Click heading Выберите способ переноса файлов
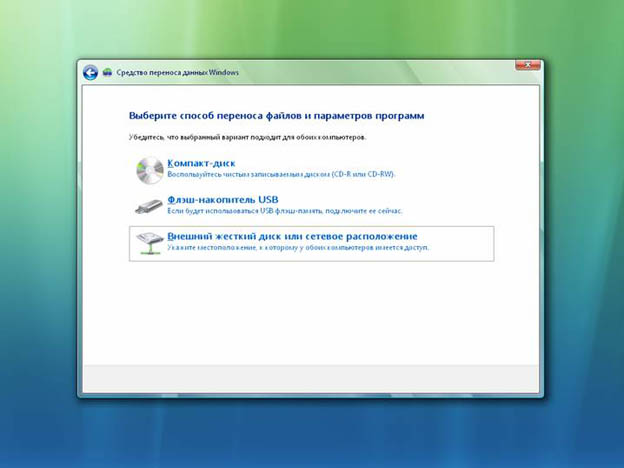 [277, 116]
